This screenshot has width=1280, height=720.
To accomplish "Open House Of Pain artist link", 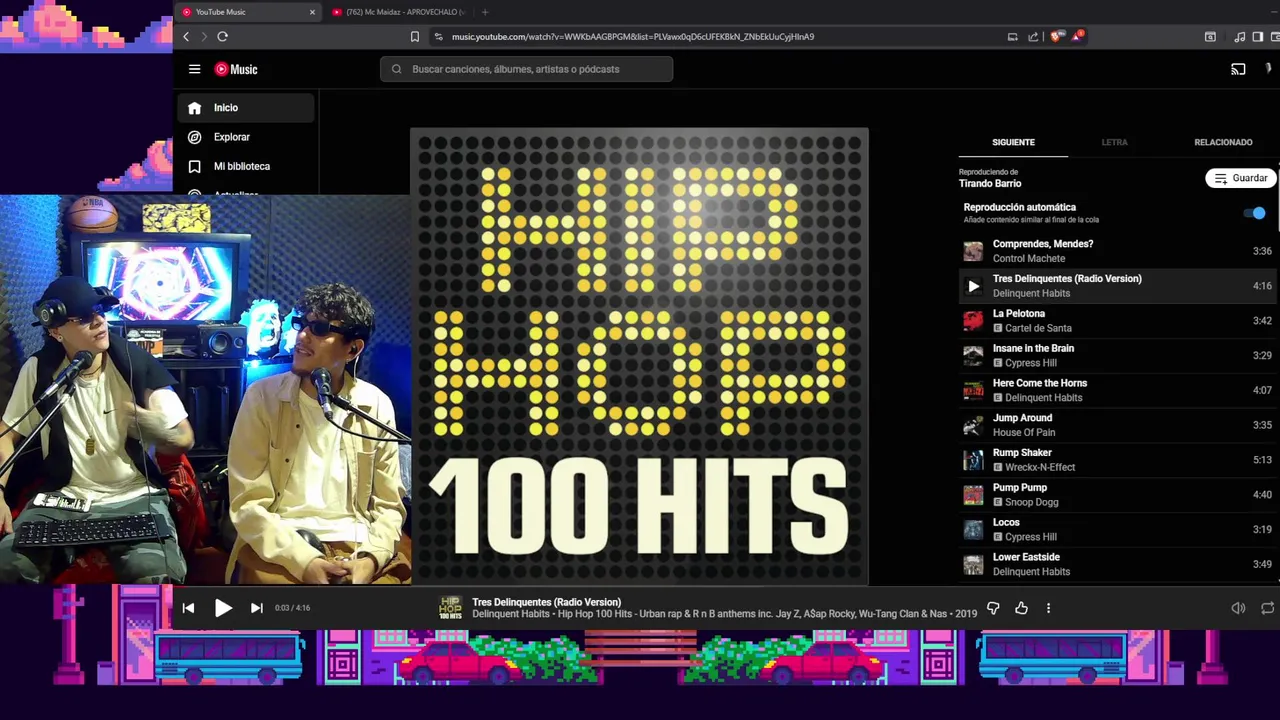I will click(1024, 432).
